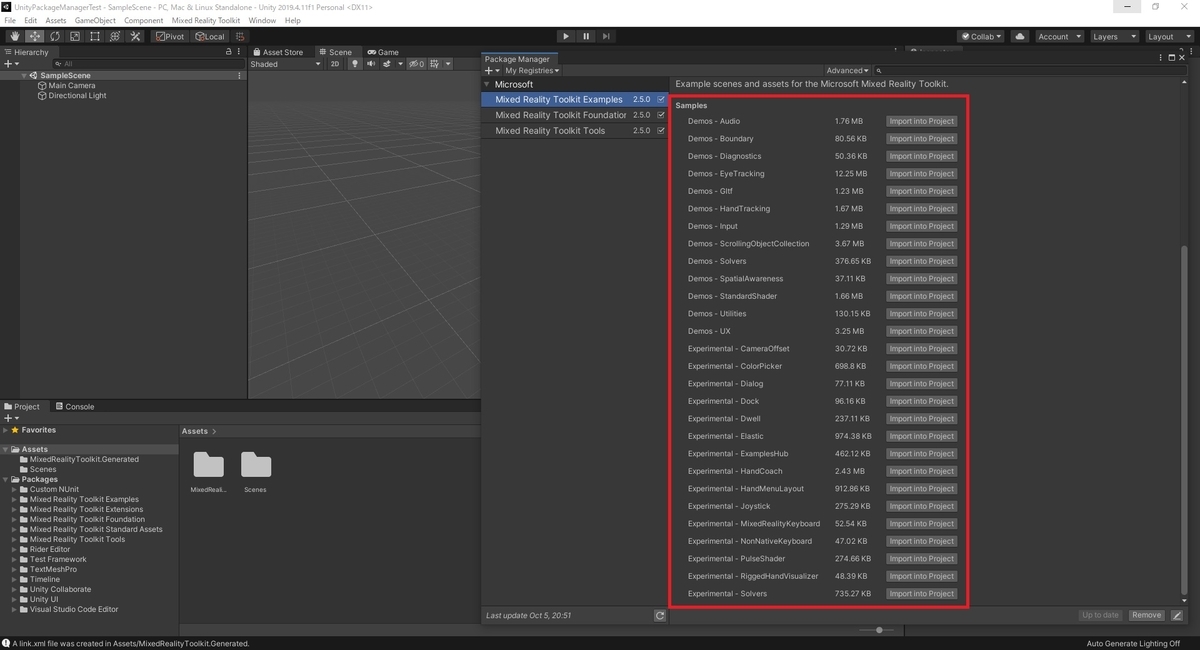Open the Window menu
1200x650 pixels.
tap(262, 20)
